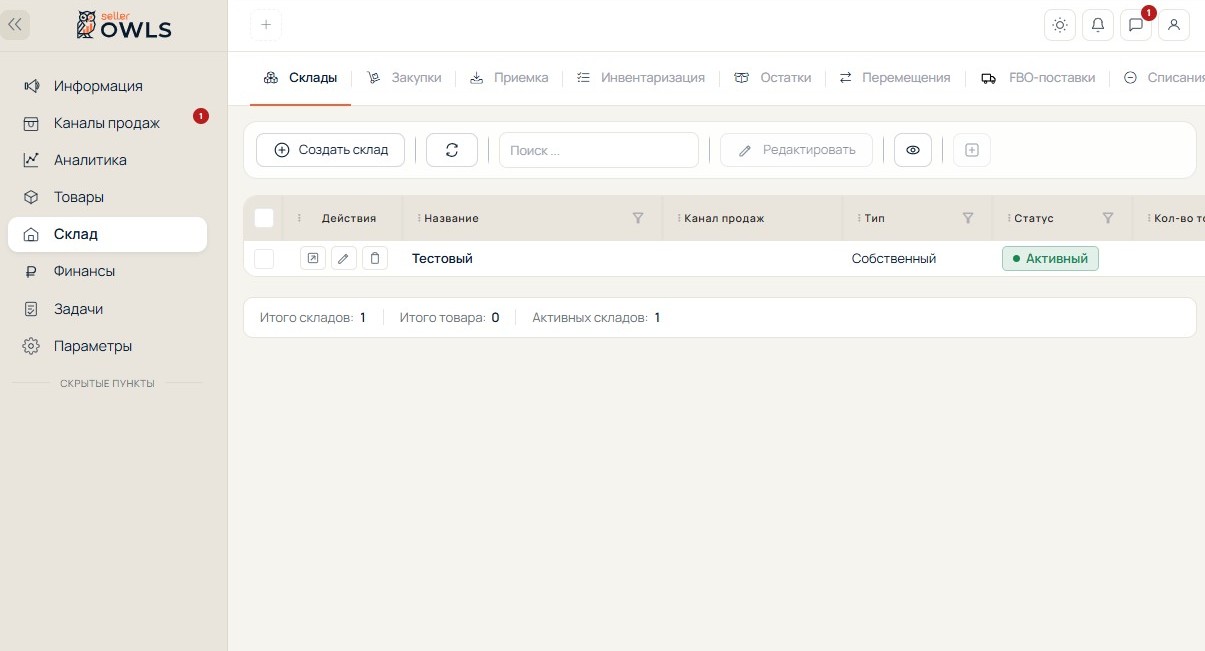Screen dimensions: 1205x651
Task: Click the Собственный type cell
Action: (x=894, y=259)
